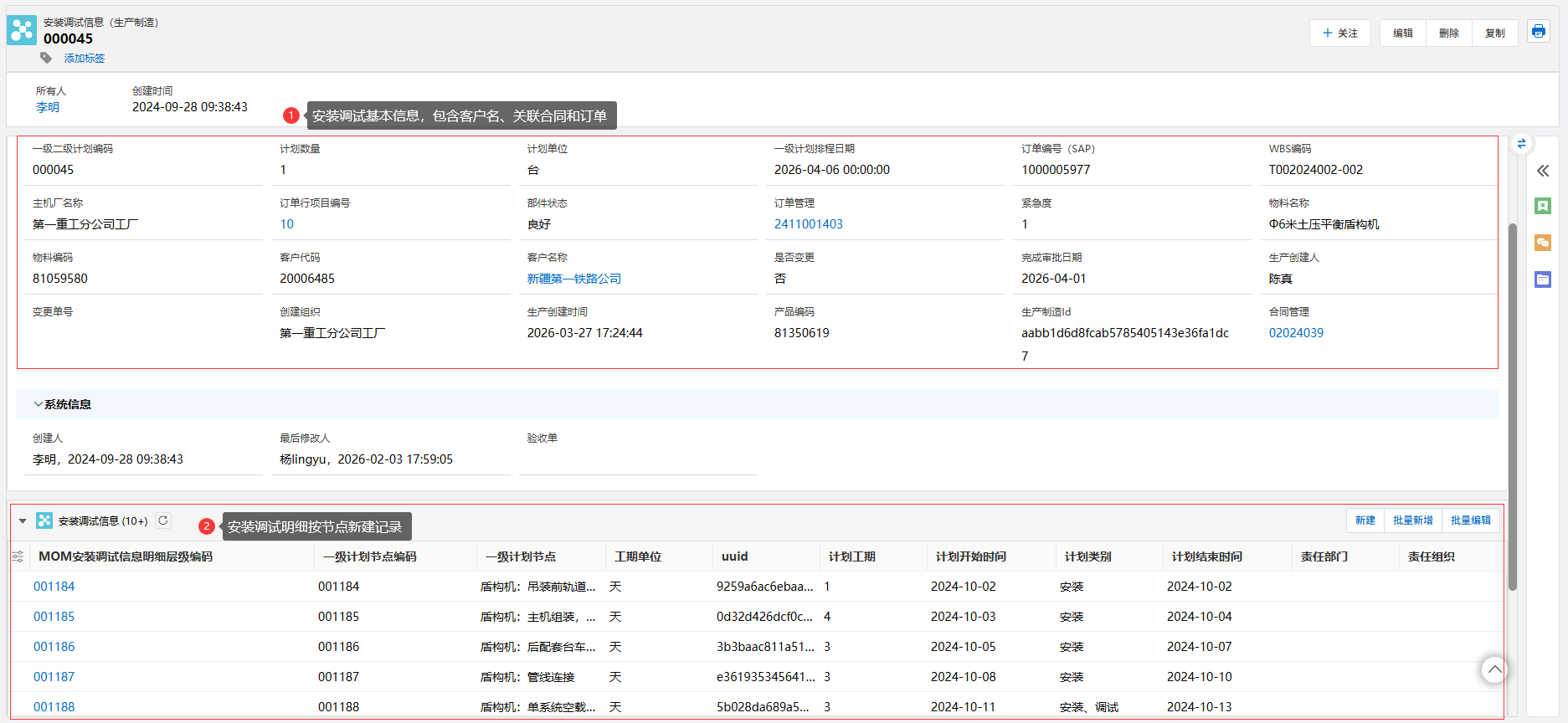Collapse the 安装调试信息 list triangle

pyautogui.click(x=23, y=521)
